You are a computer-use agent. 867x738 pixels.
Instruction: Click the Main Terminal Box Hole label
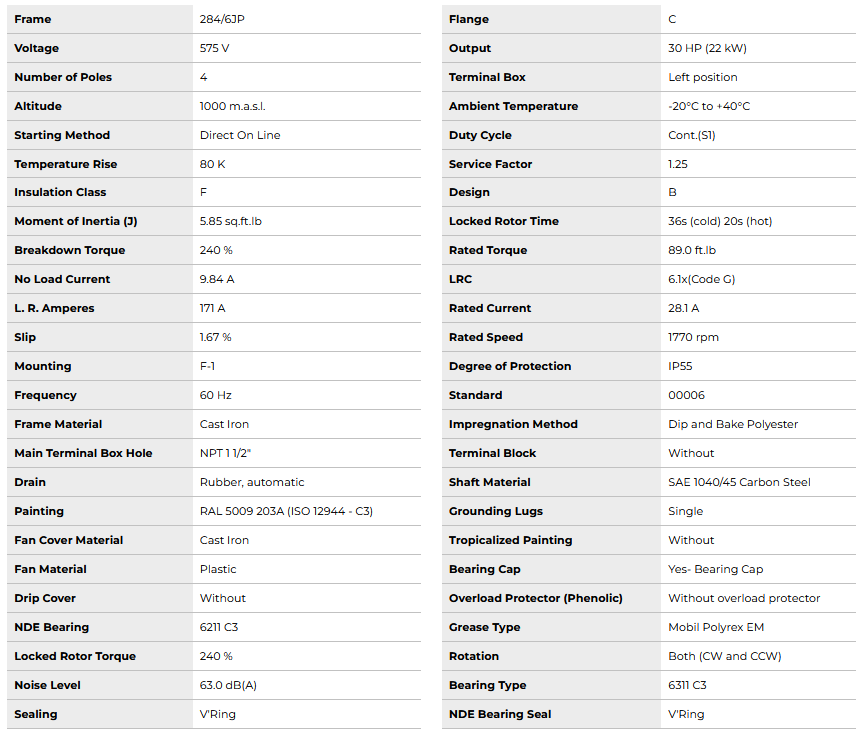pyautogui.click(x=83, y=453)
